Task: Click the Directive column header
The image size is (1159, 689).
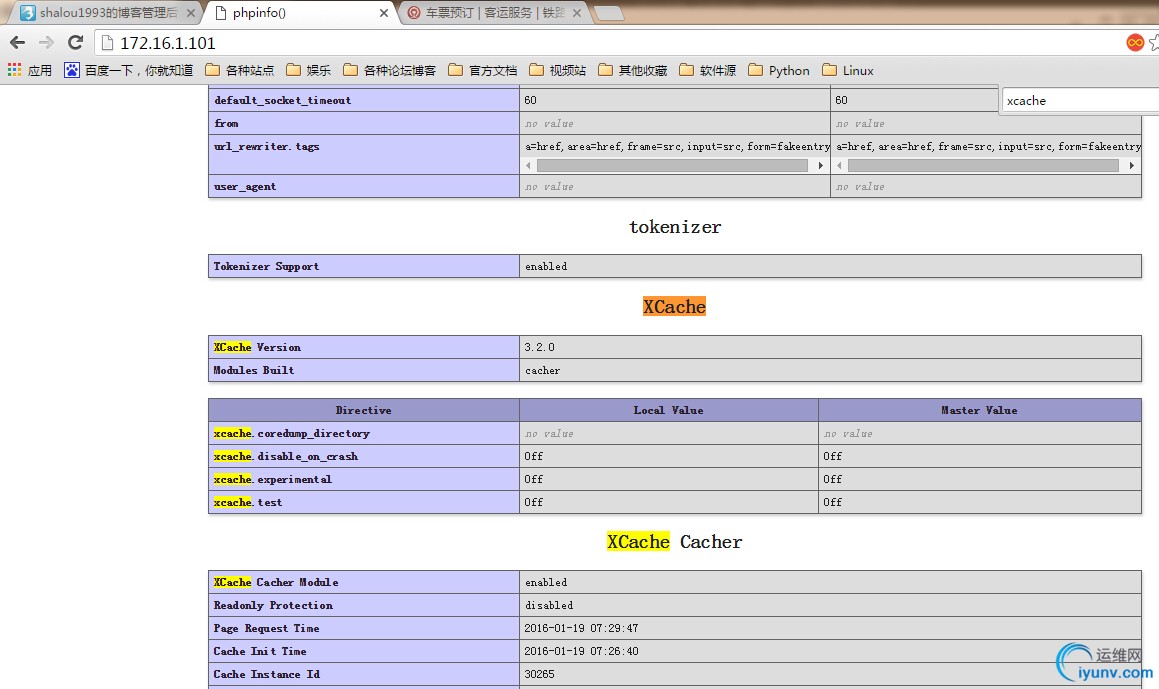Action: pos(364,410)
